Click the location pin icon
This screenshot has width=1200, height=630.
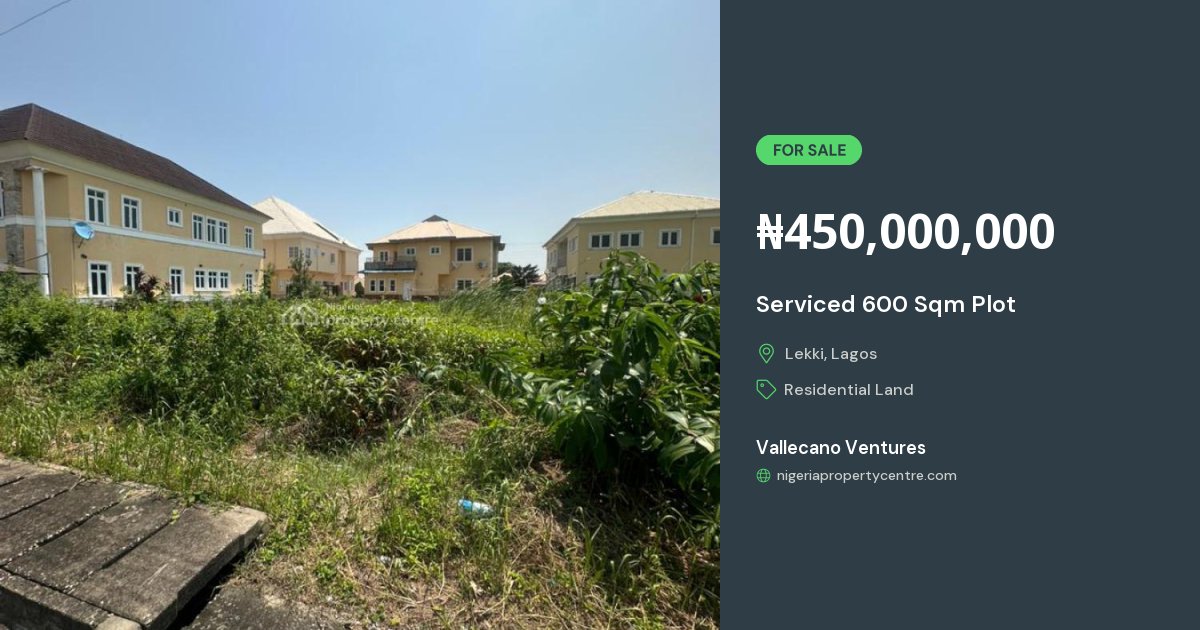tap(766, 353)
